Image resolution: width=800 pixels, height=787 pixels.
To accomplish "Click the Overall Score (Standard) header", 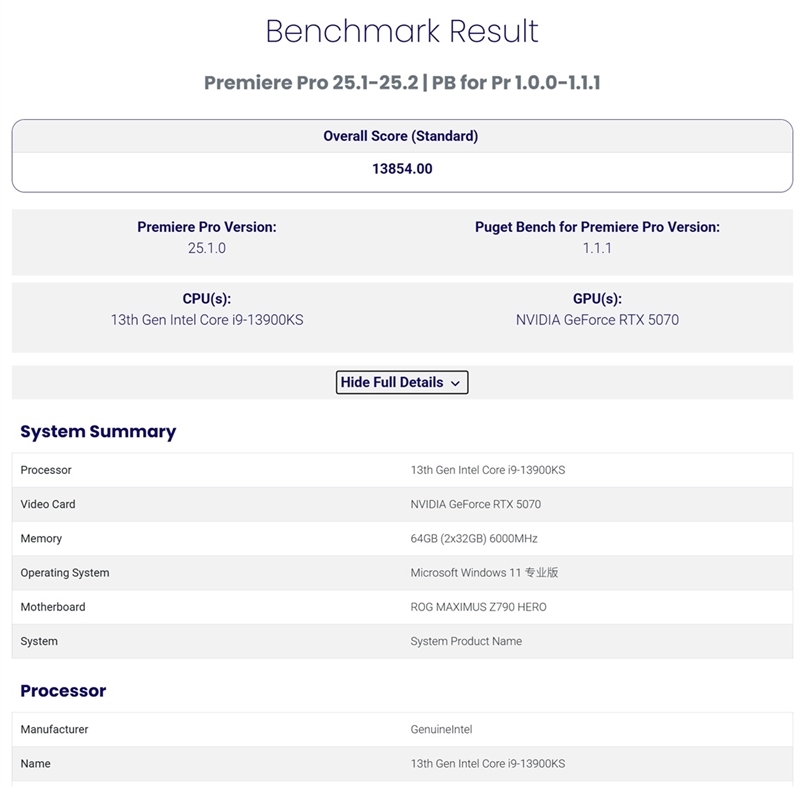I will click(x=401, y=136).
